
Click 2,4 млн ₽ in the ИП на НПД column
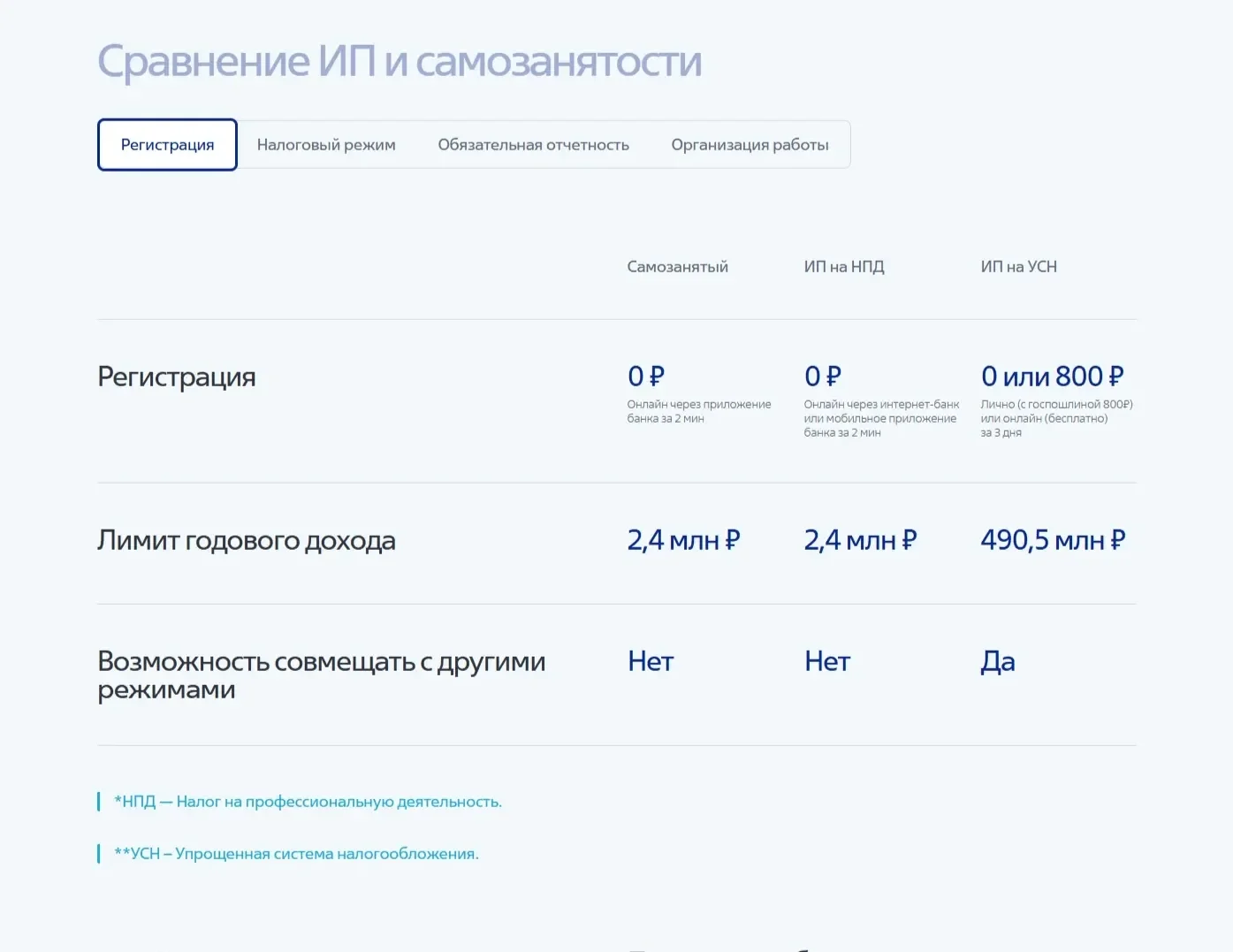pos(861,540)
